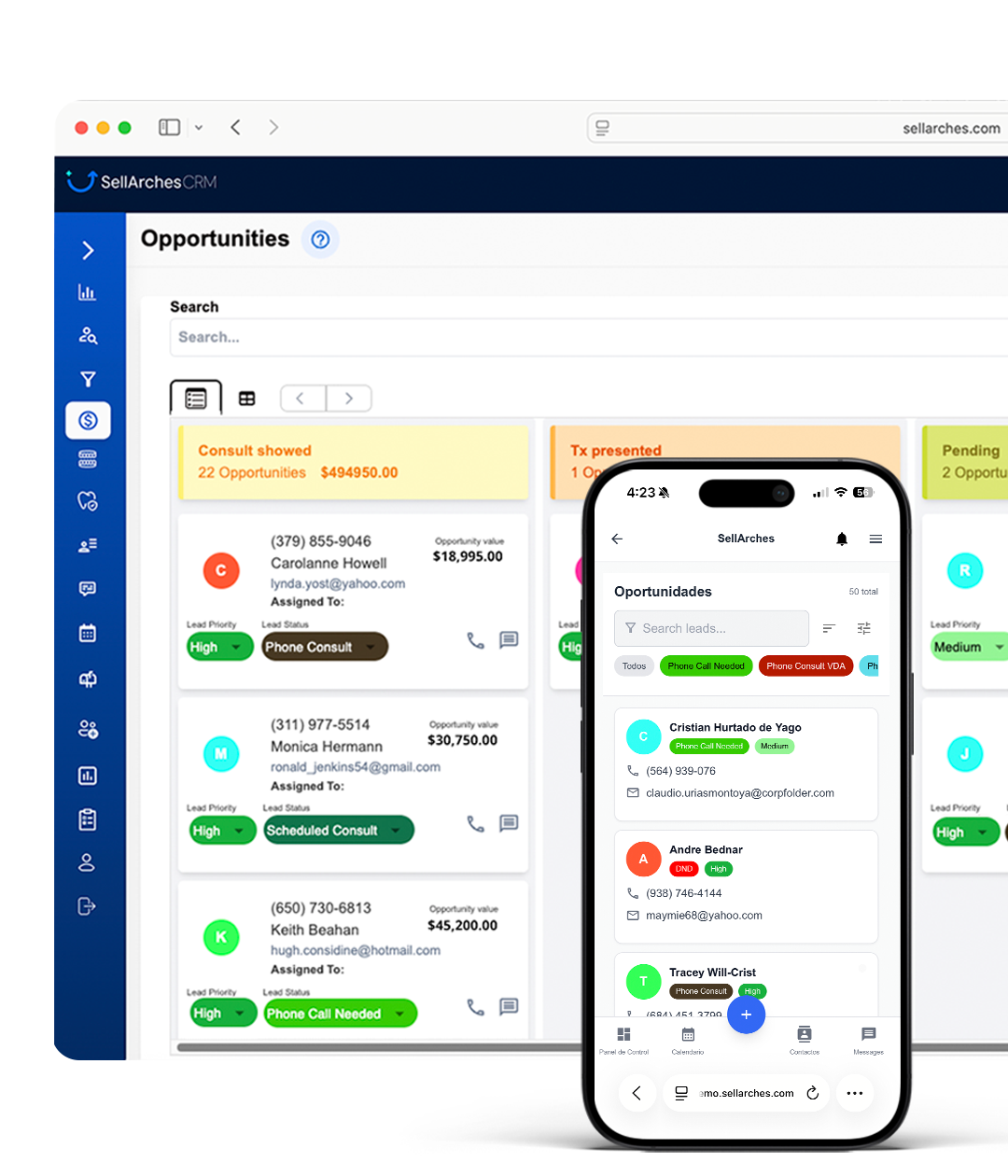Open the contact list sidebar icon
This screenshot has height=1176, width=1008.
point(88,545)
